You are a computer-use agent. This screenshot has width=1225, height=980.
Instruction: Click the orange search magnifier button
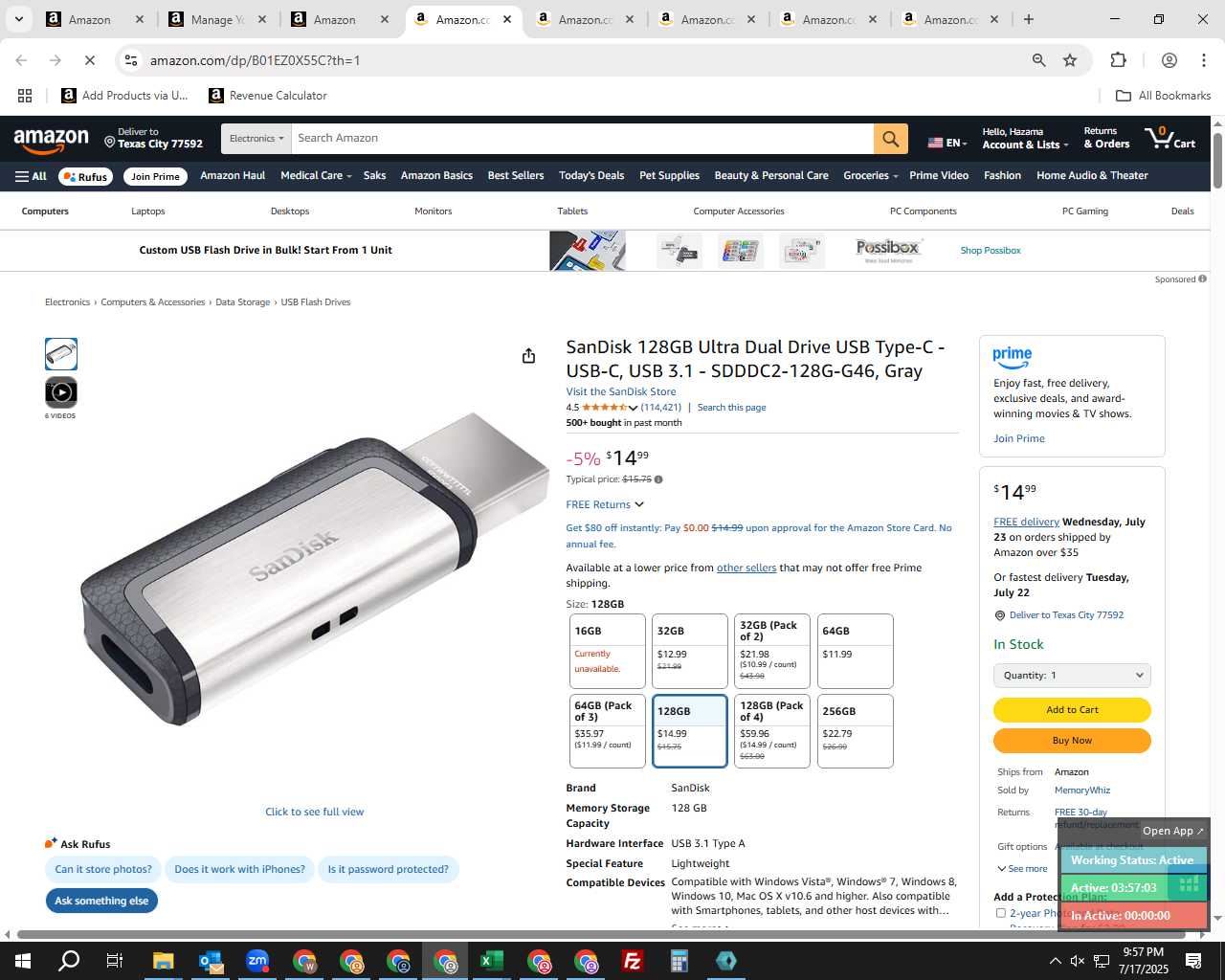pos(890,139)
